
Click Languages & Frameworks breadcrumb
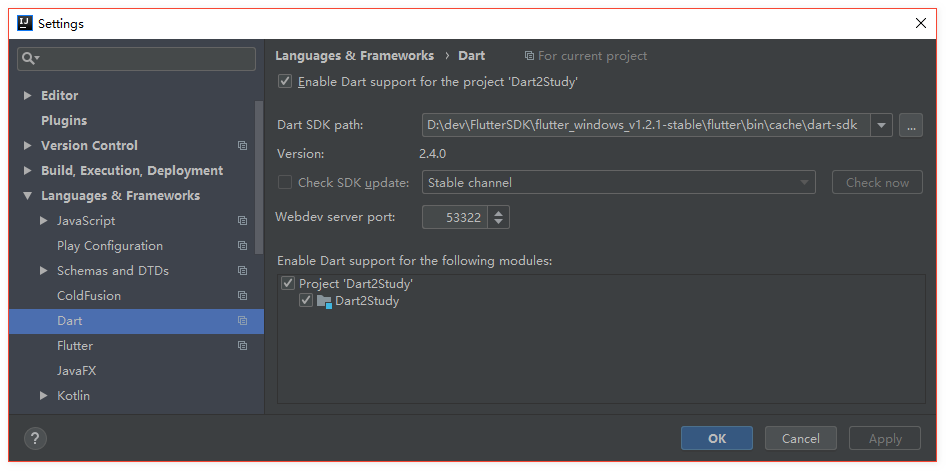(x=355, y=55)
